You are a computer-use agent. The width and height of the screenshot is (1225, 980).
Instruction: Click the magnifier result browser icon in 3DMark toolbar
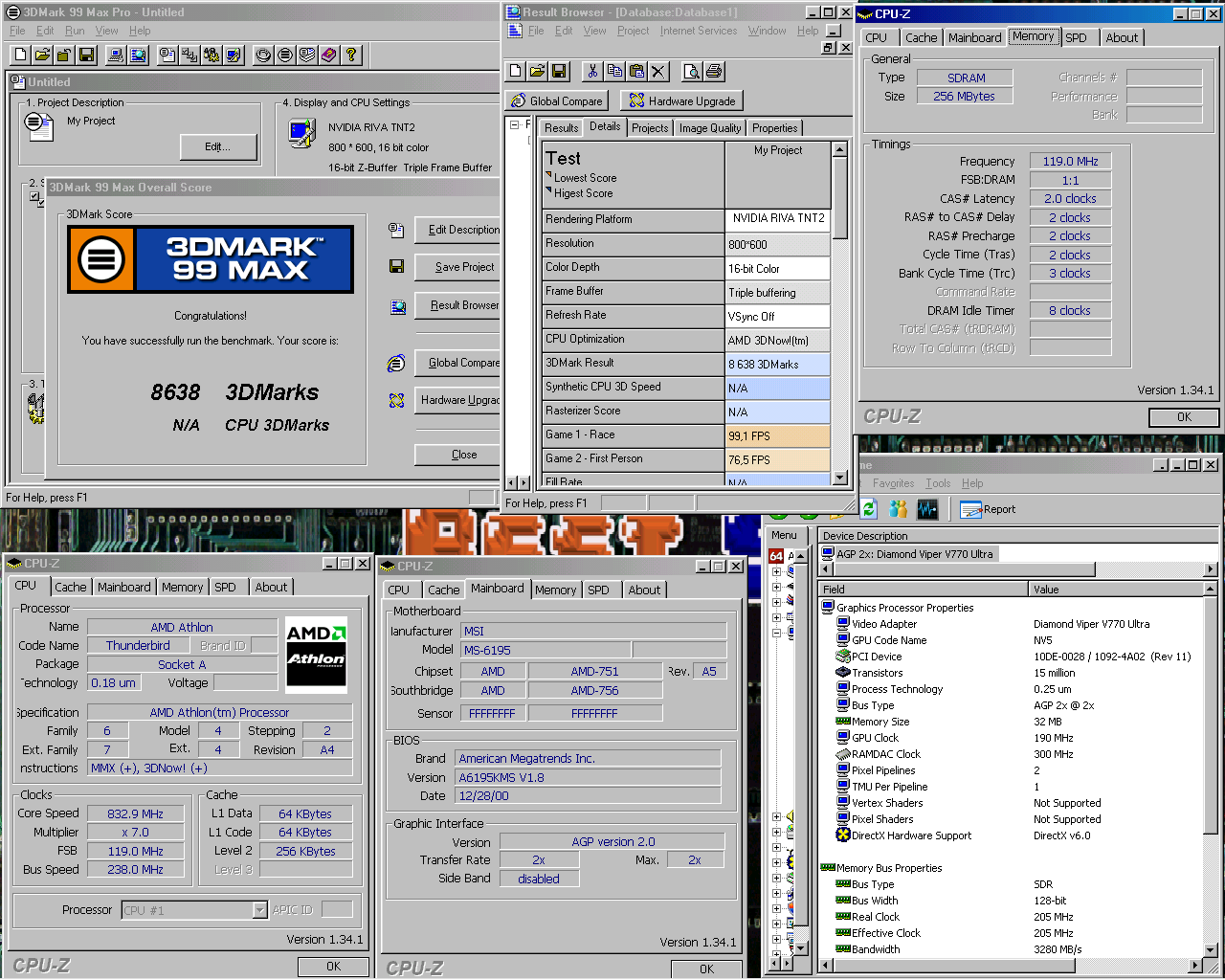138,55
